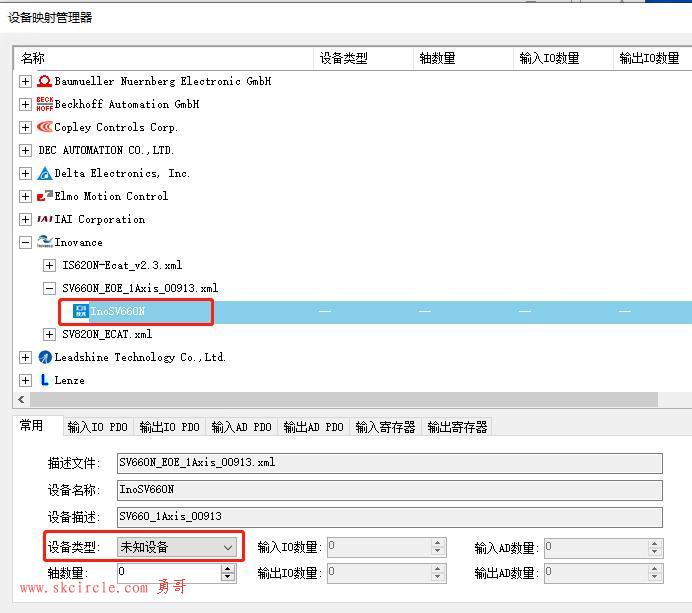Expand the DEC AUTOMATION CO., LTD. node
This screenshot has width=692, height=613.
(x=25, y=150)
